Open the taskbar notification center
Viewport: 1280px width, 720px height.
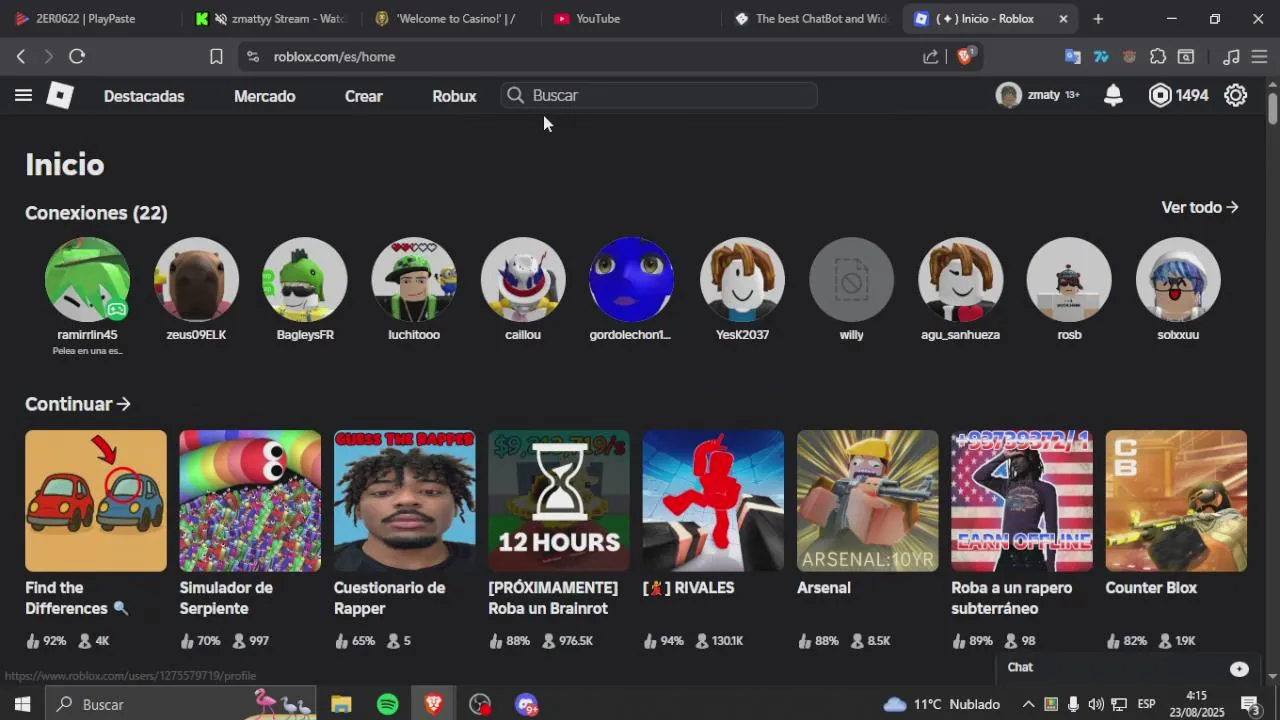click(x=1249, y=704)
